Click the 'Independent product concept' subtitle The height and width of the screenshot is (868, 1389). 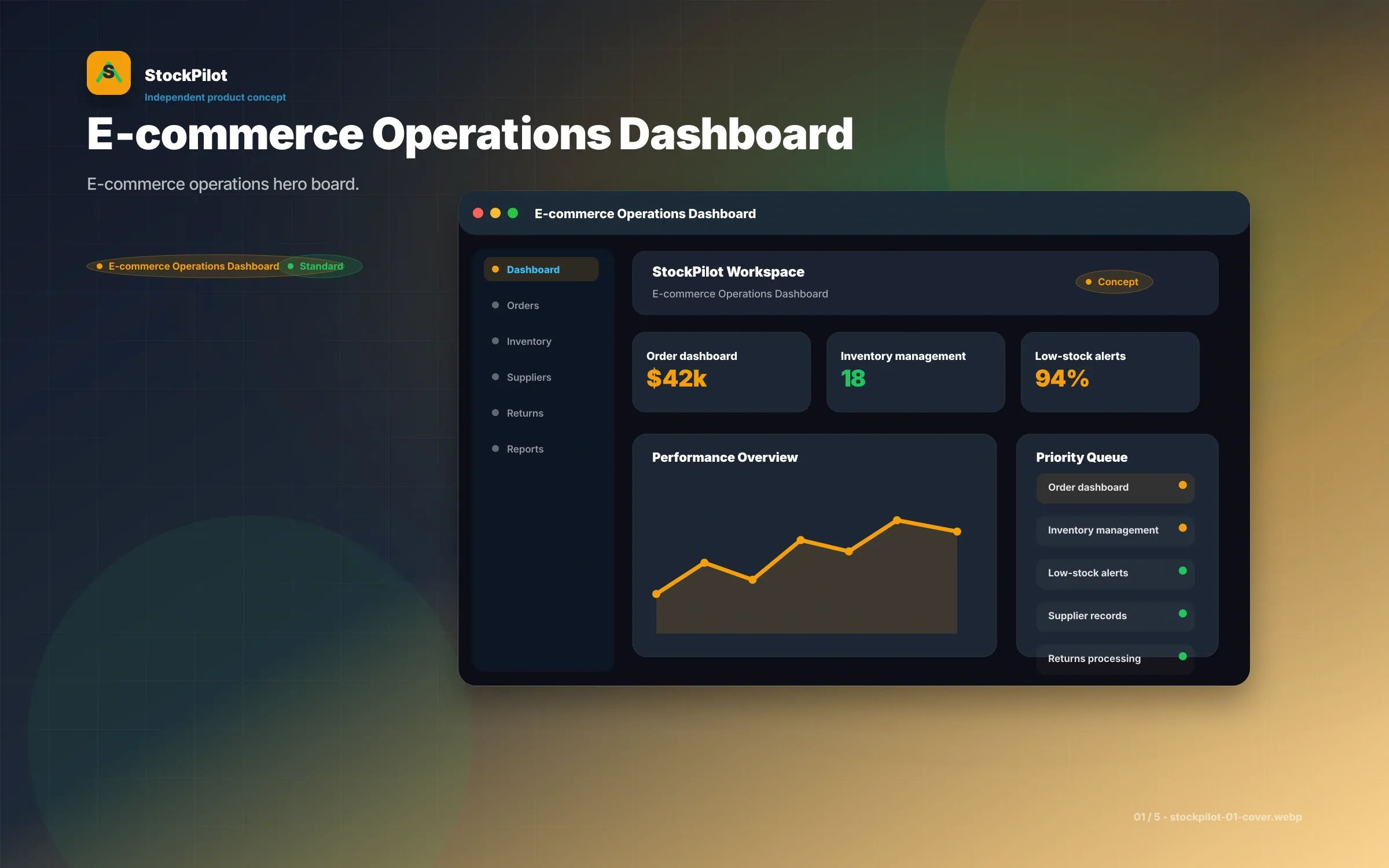215,97
